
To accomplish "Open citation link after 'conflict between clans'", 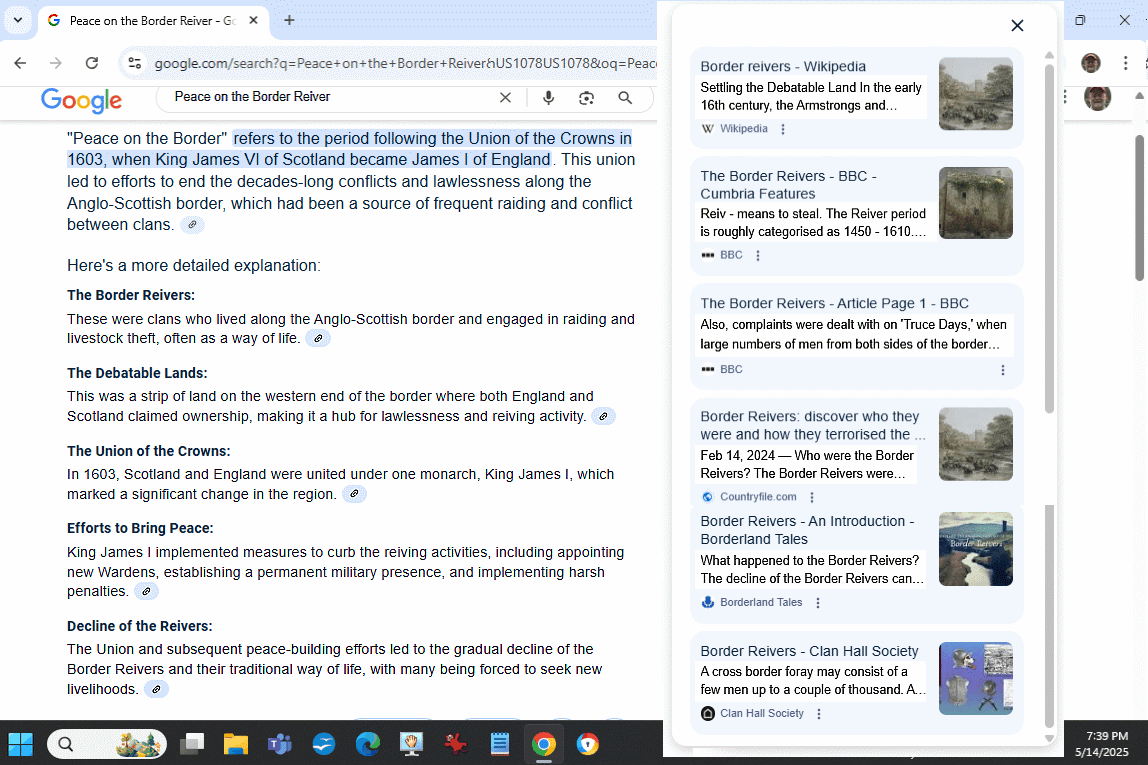I will click(192, 225).
